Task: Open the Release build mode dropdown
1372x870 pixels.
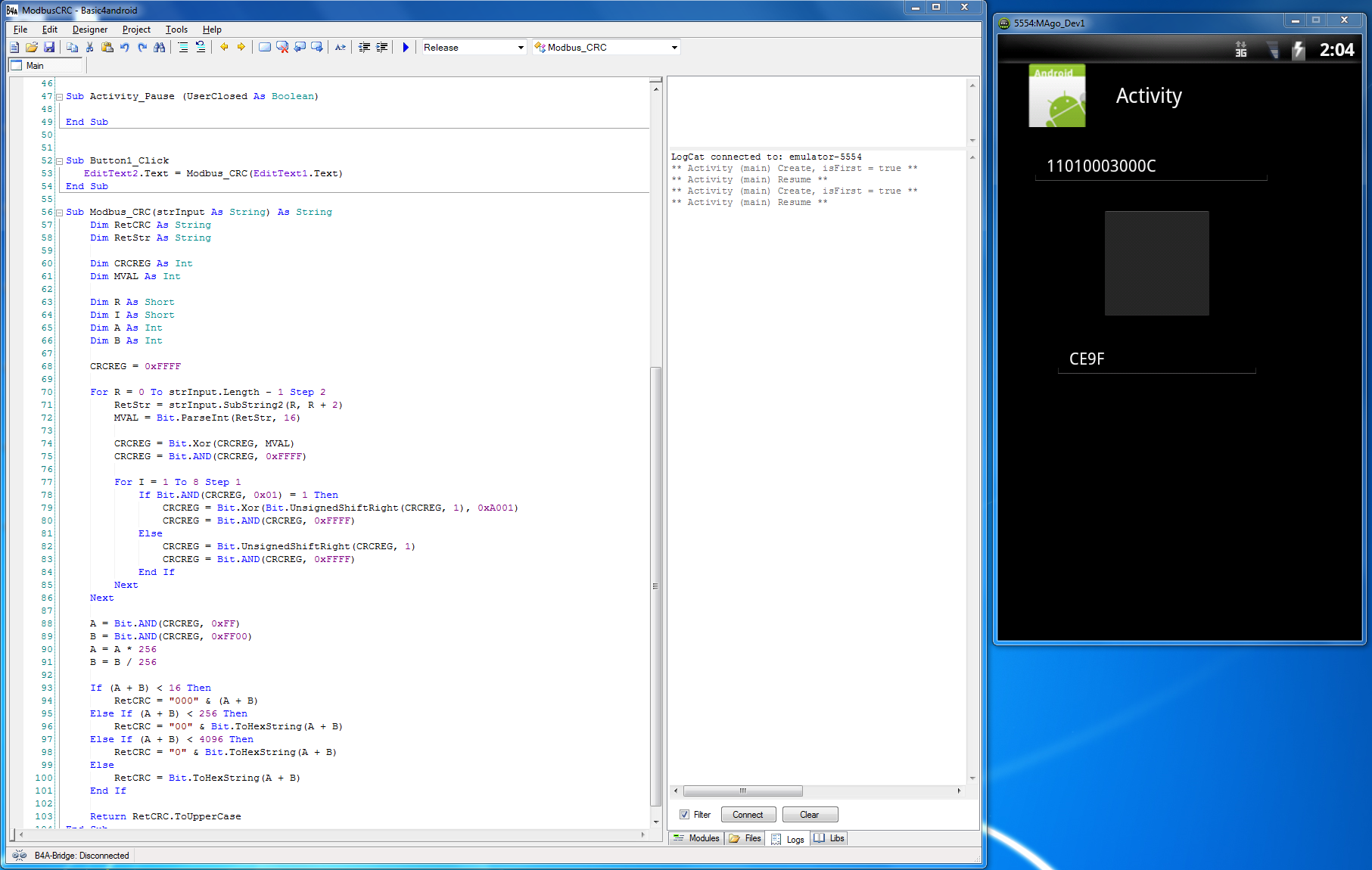Action: tap(474, 48)
